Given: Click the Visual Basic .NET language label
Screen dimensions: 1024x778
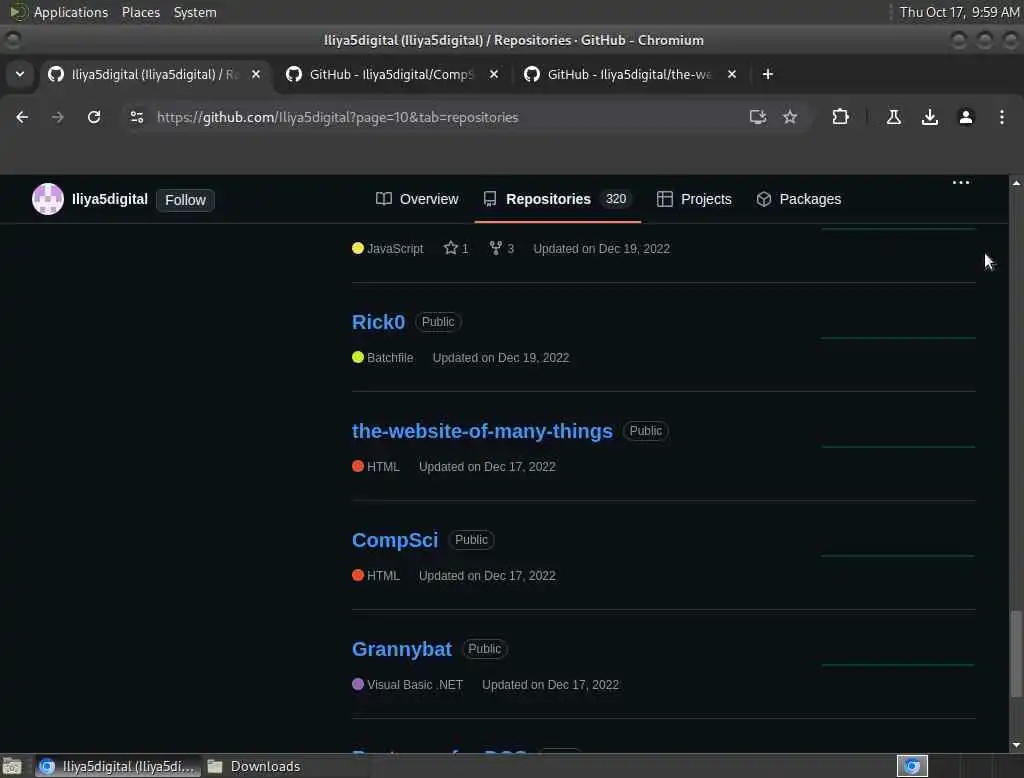Looking at the screenshot, I should pos(415,685).
